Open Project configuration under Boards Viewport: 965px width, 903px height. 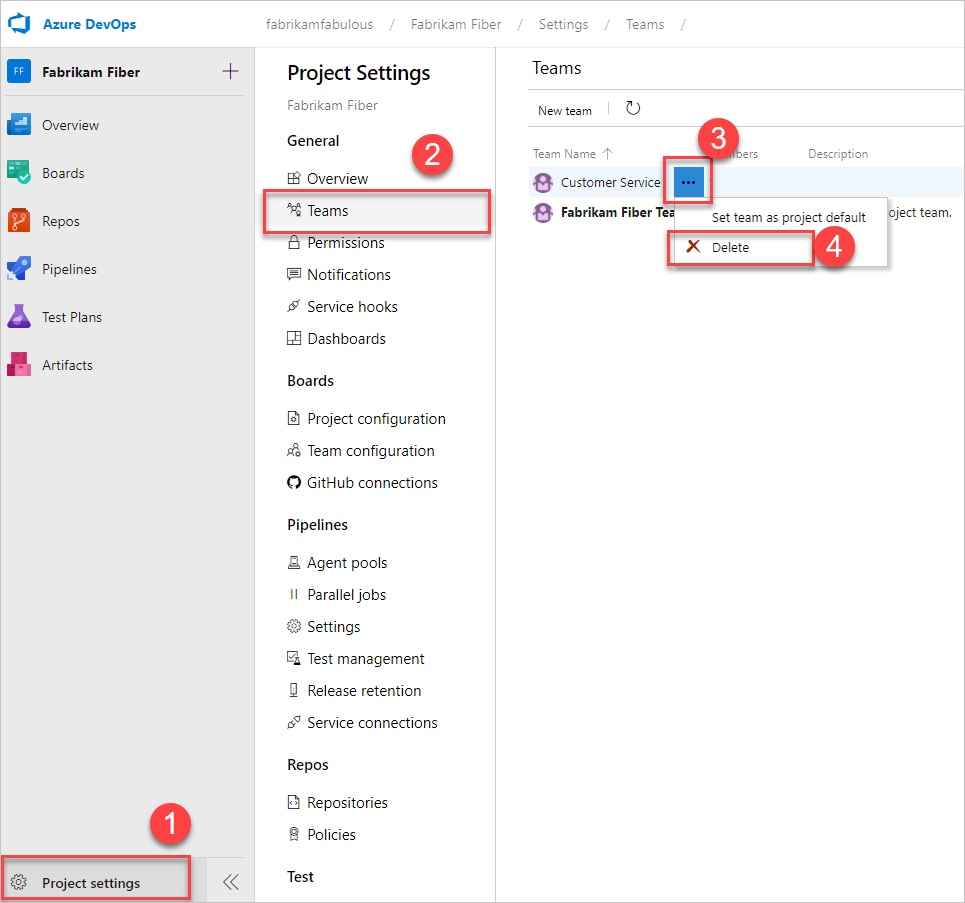(377, 419)
